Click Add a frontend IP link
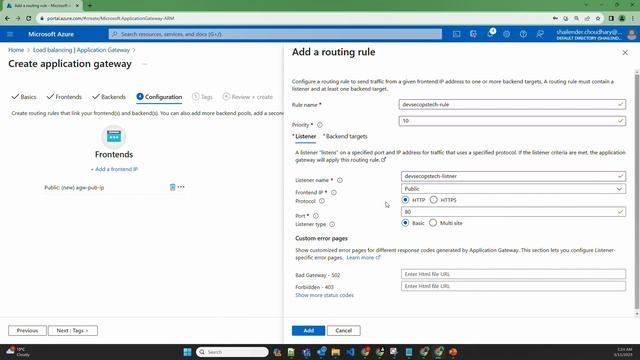The height and width of the screenshot is (360, 640). pyautogui.click(x=114, y=169)
